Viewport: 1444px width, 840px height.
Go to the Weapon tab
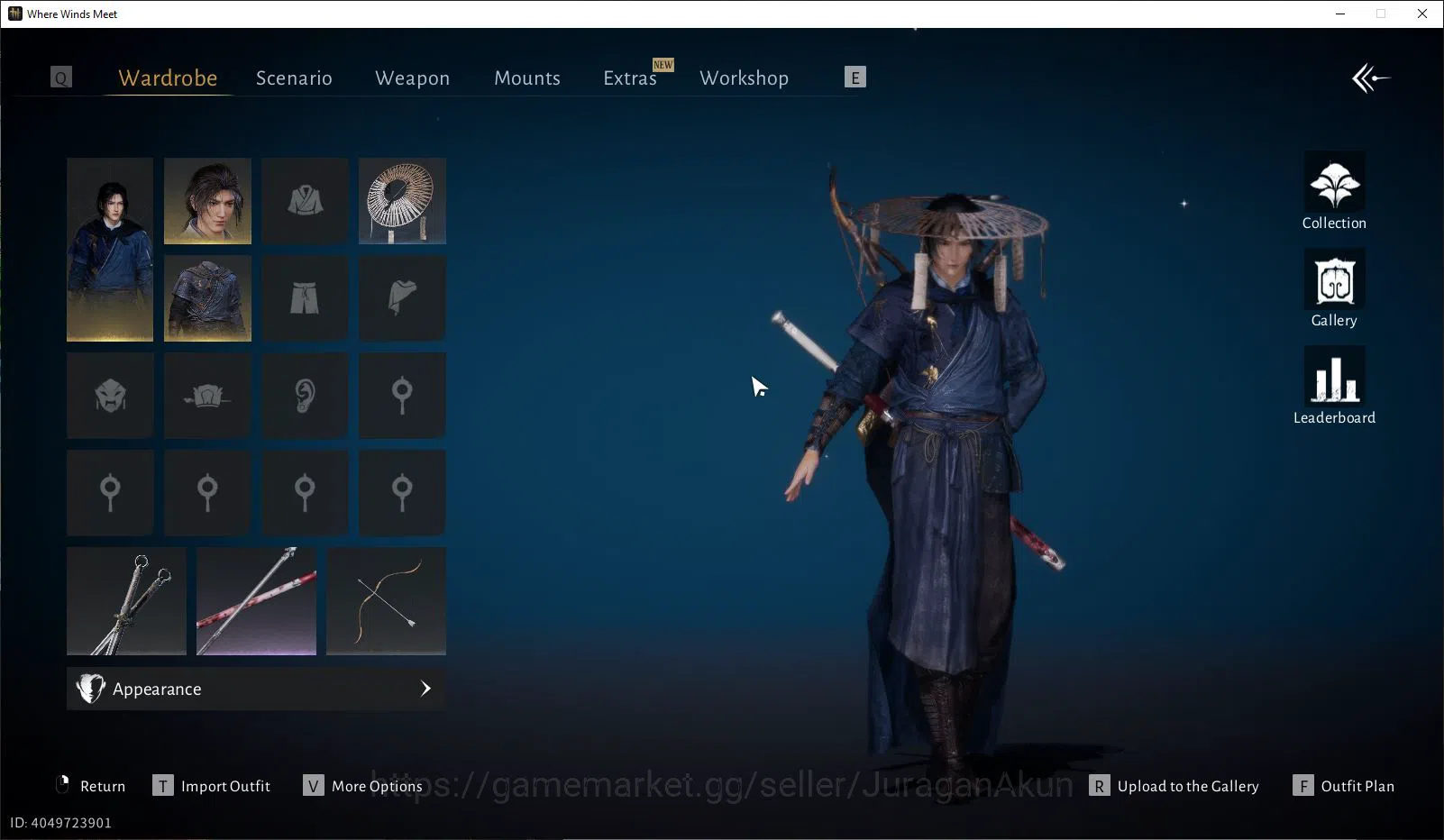click(x=412, y=78)
